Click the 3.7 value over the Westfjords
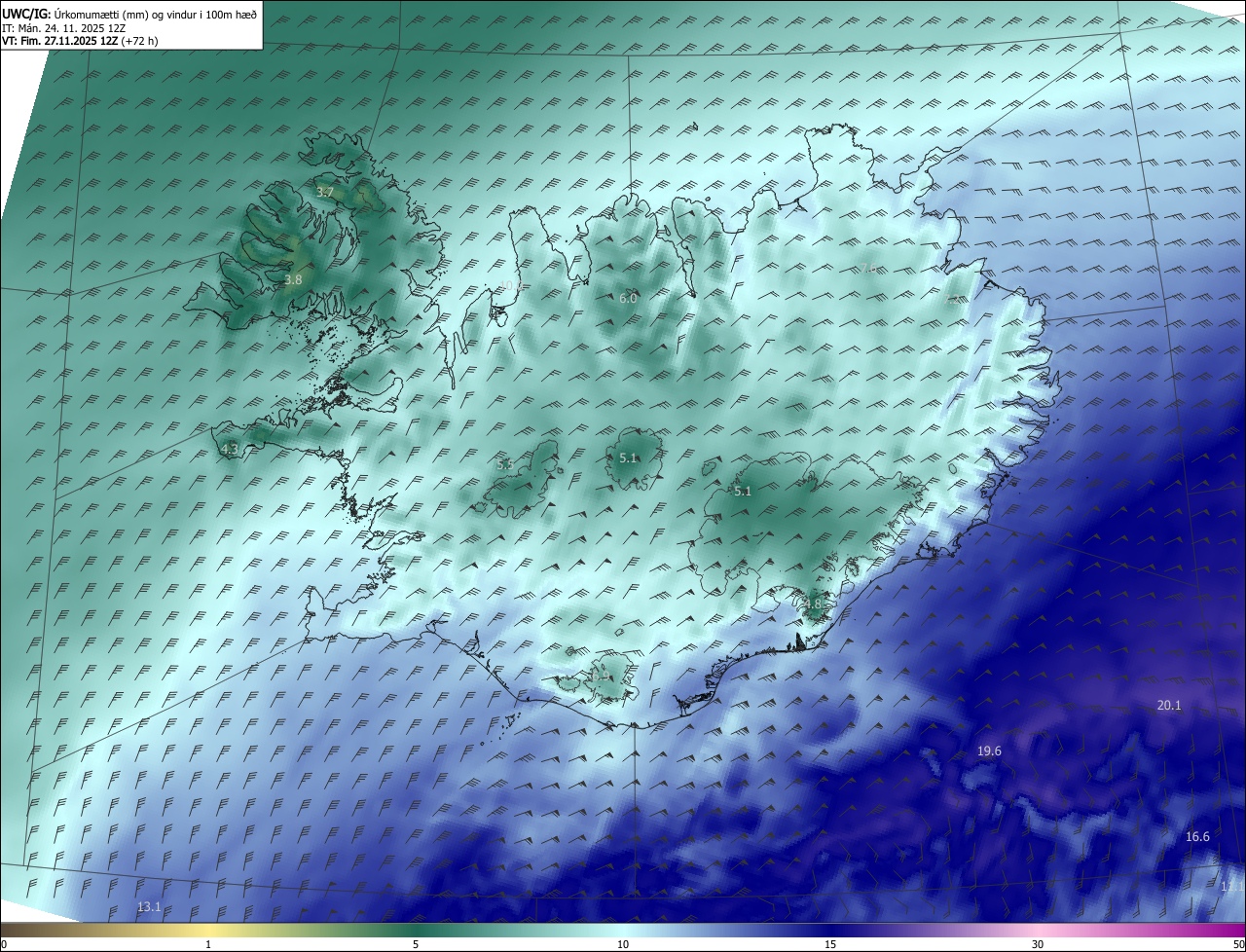Screen dimensions: 1246x952 (x=325, y=193)
